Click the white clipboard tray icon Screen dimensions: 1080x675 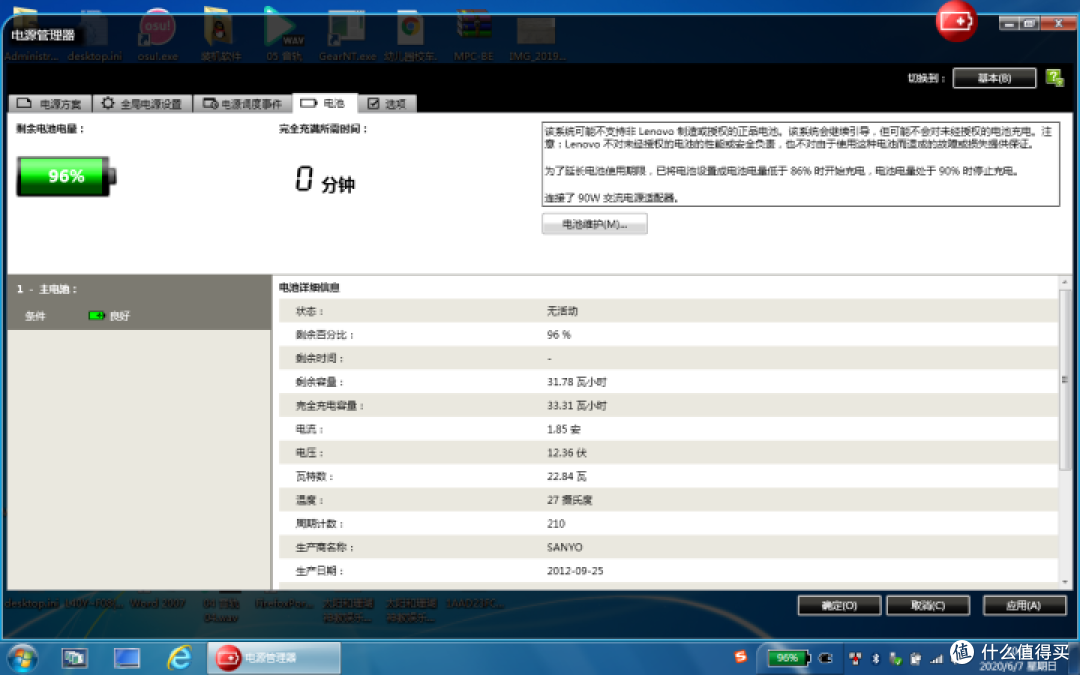click(915, 658)
